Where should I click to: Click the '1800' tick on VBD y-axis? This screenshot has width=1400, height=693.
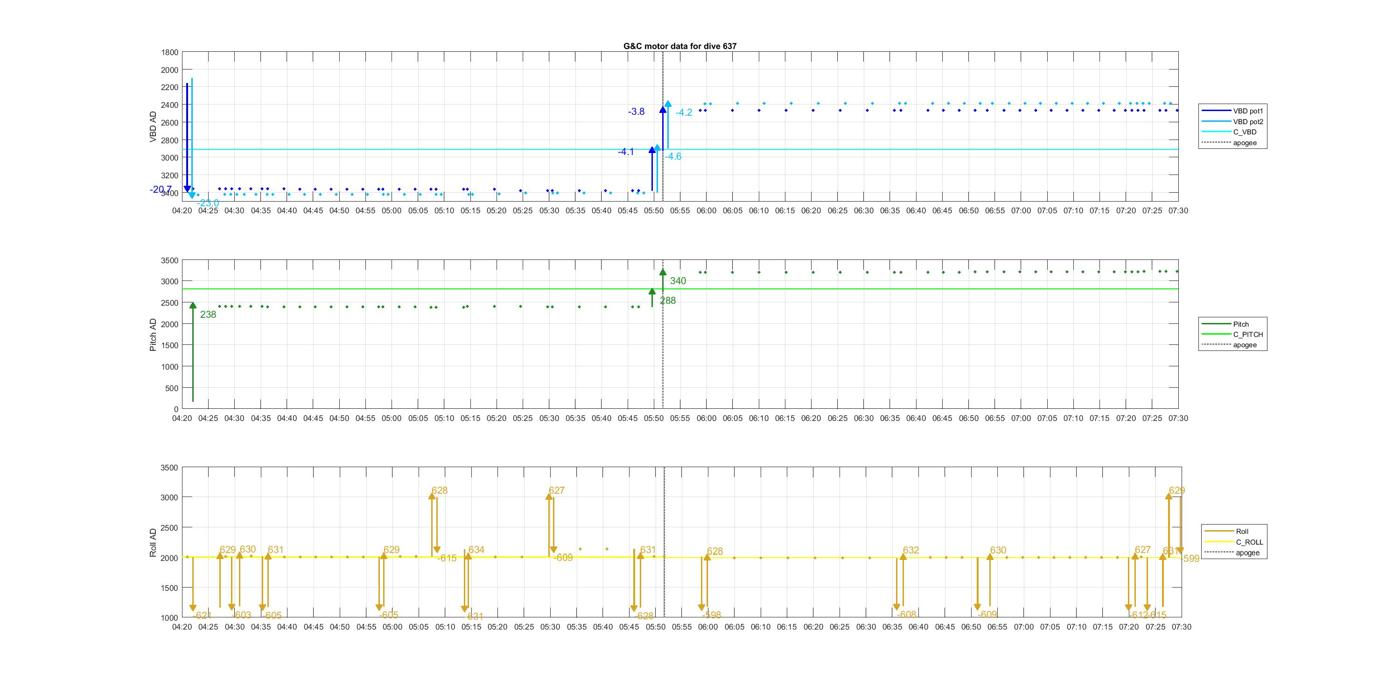coord(170,52)
